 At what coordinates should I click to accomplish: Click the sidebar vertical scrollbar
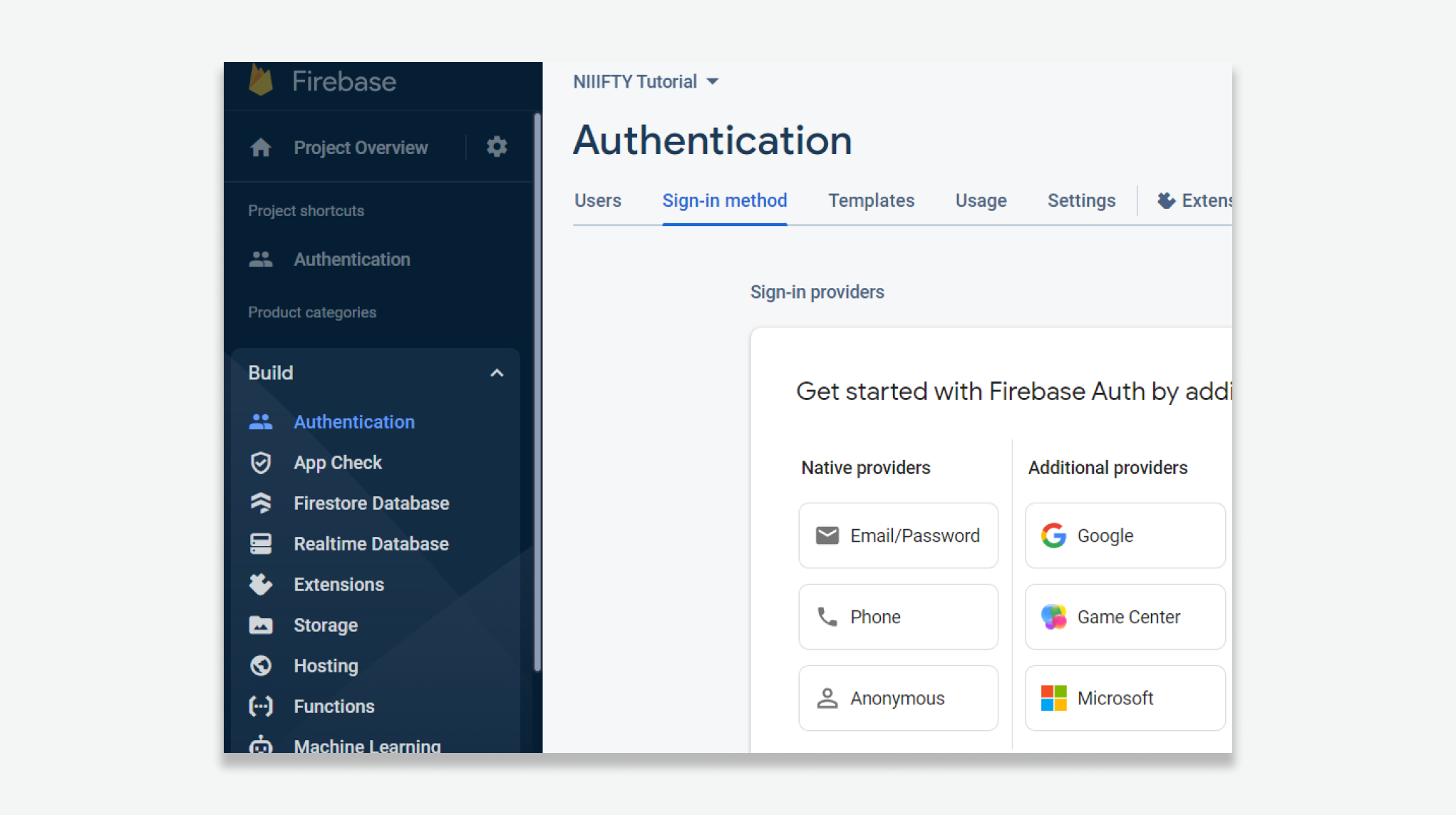click(537, 392)
